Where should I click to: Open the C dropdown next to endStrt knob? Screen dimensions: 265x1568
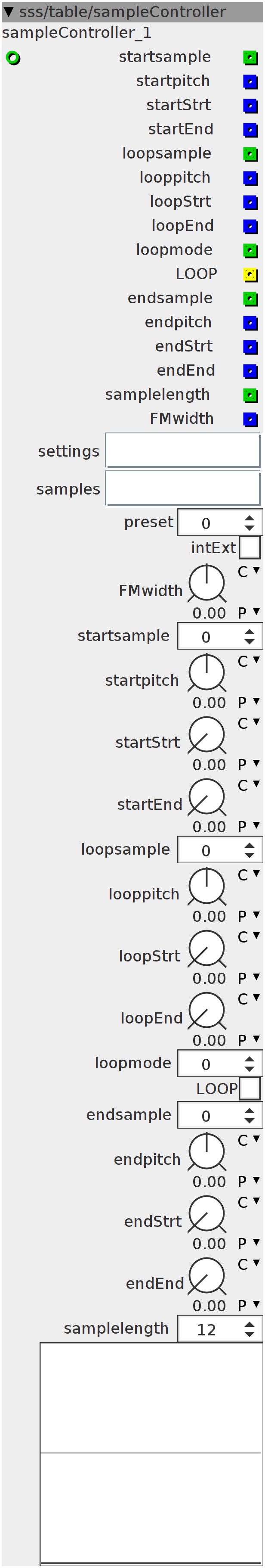tap(249, 1202)
